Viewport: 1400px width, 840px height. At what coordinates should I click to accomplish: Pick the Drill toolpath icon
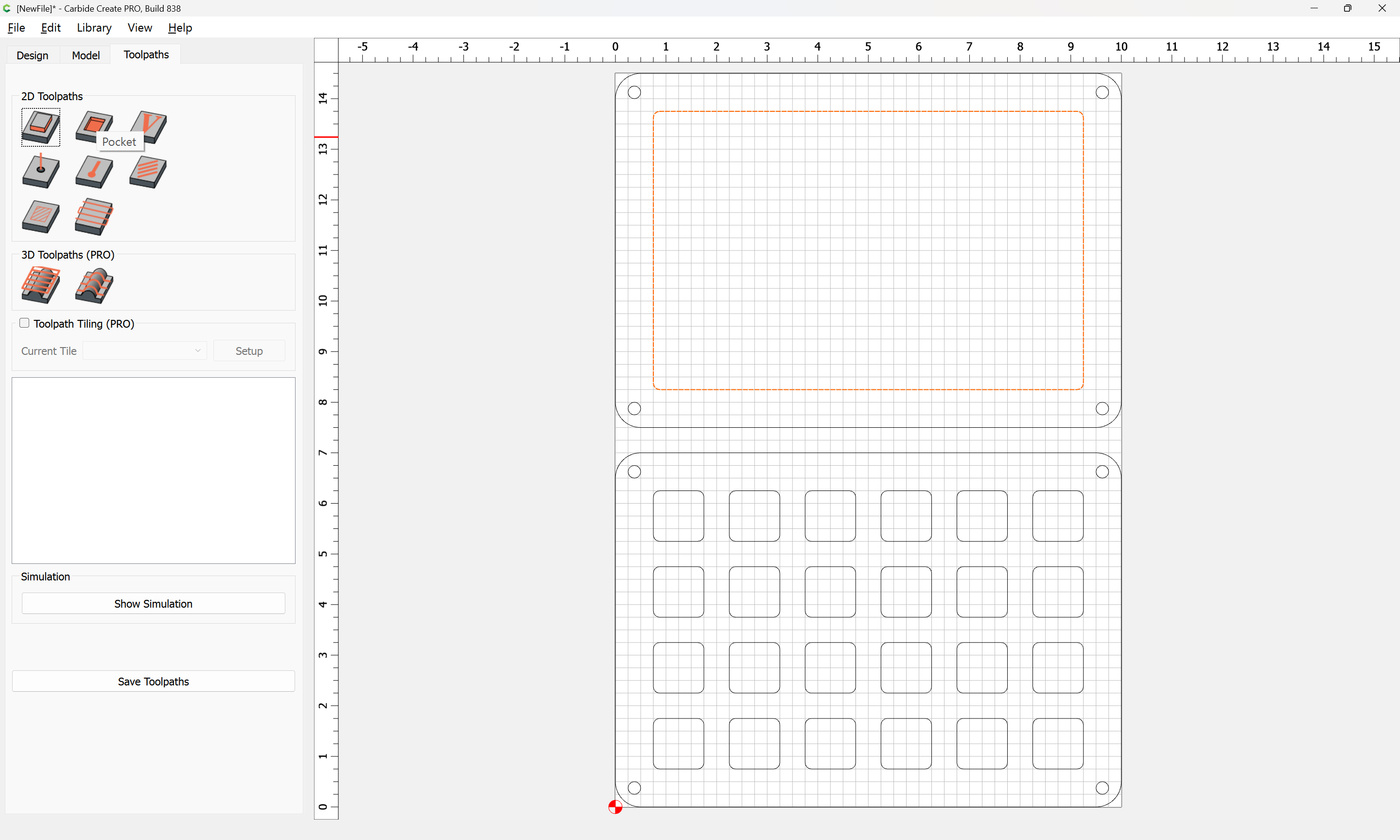pos(41,171)
